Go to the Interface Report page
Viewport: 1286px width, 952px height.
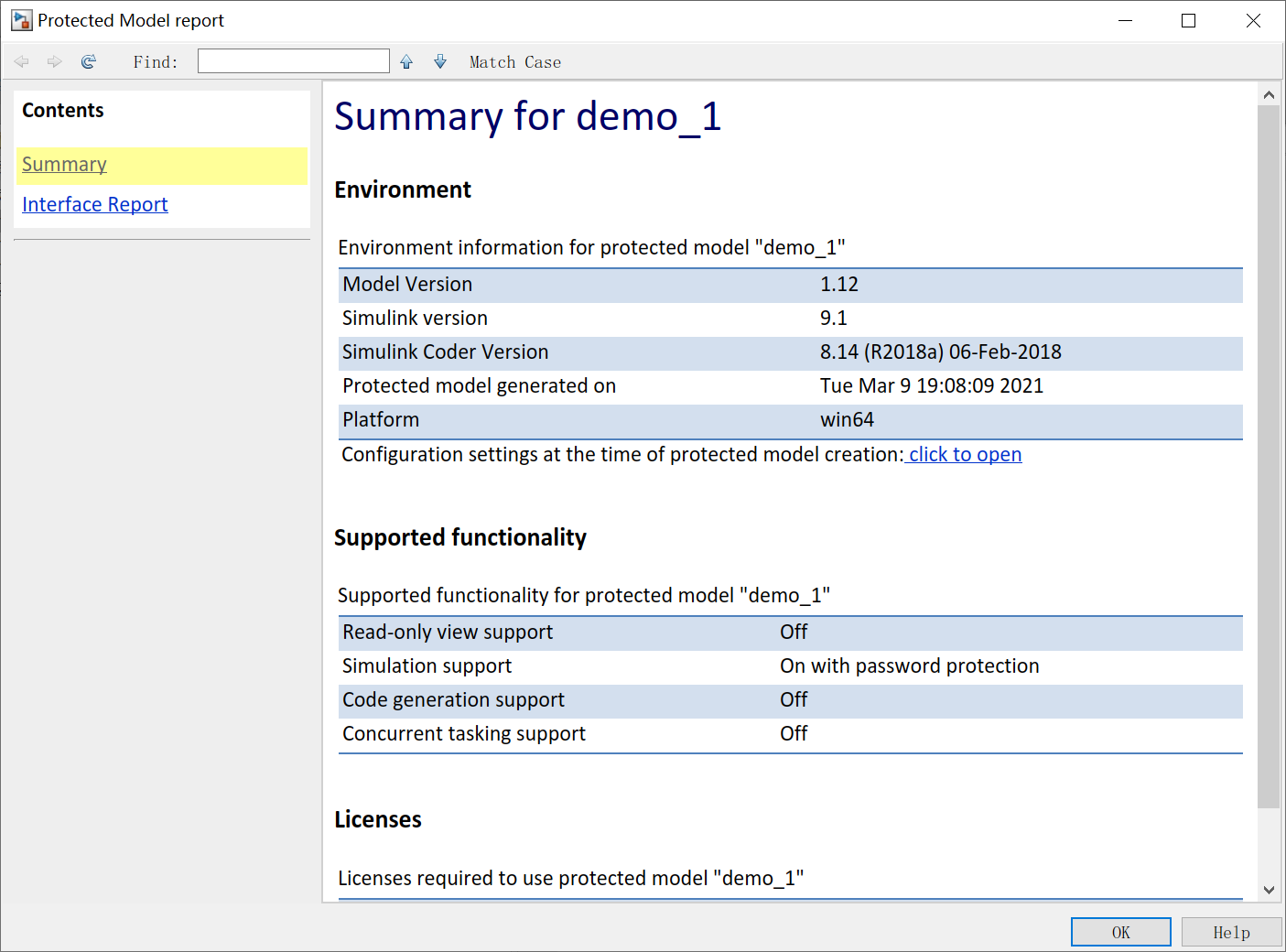95,205
